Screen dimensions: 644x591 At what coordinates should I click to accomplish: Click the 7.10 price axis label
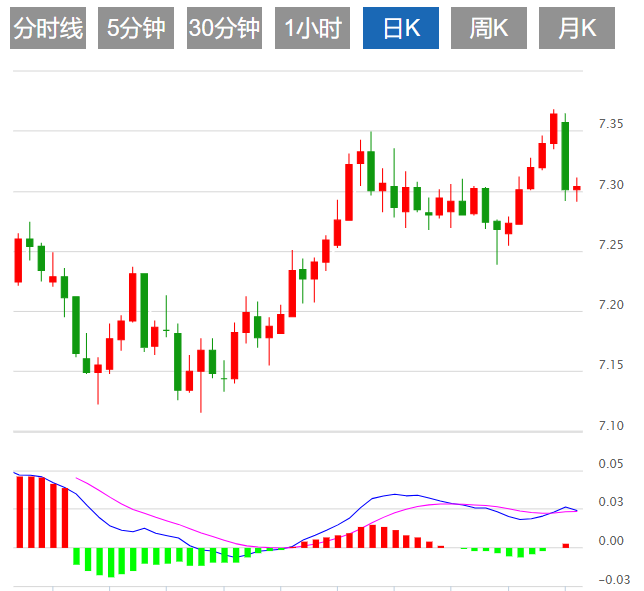click(x=611, y=425)
